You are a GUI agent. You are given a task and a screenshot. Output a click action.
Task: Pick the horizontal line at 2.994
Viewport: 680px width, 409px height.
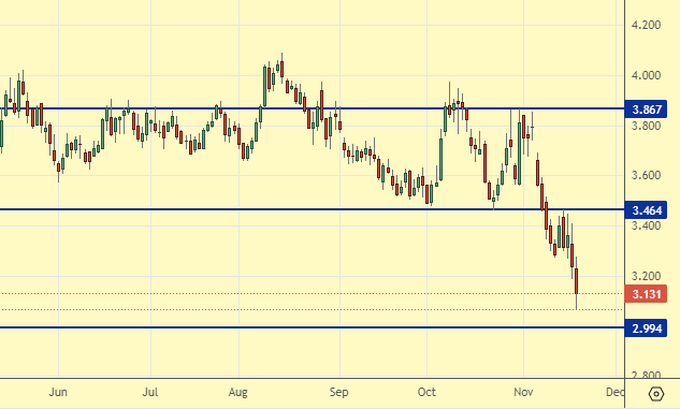click(300, 327)
